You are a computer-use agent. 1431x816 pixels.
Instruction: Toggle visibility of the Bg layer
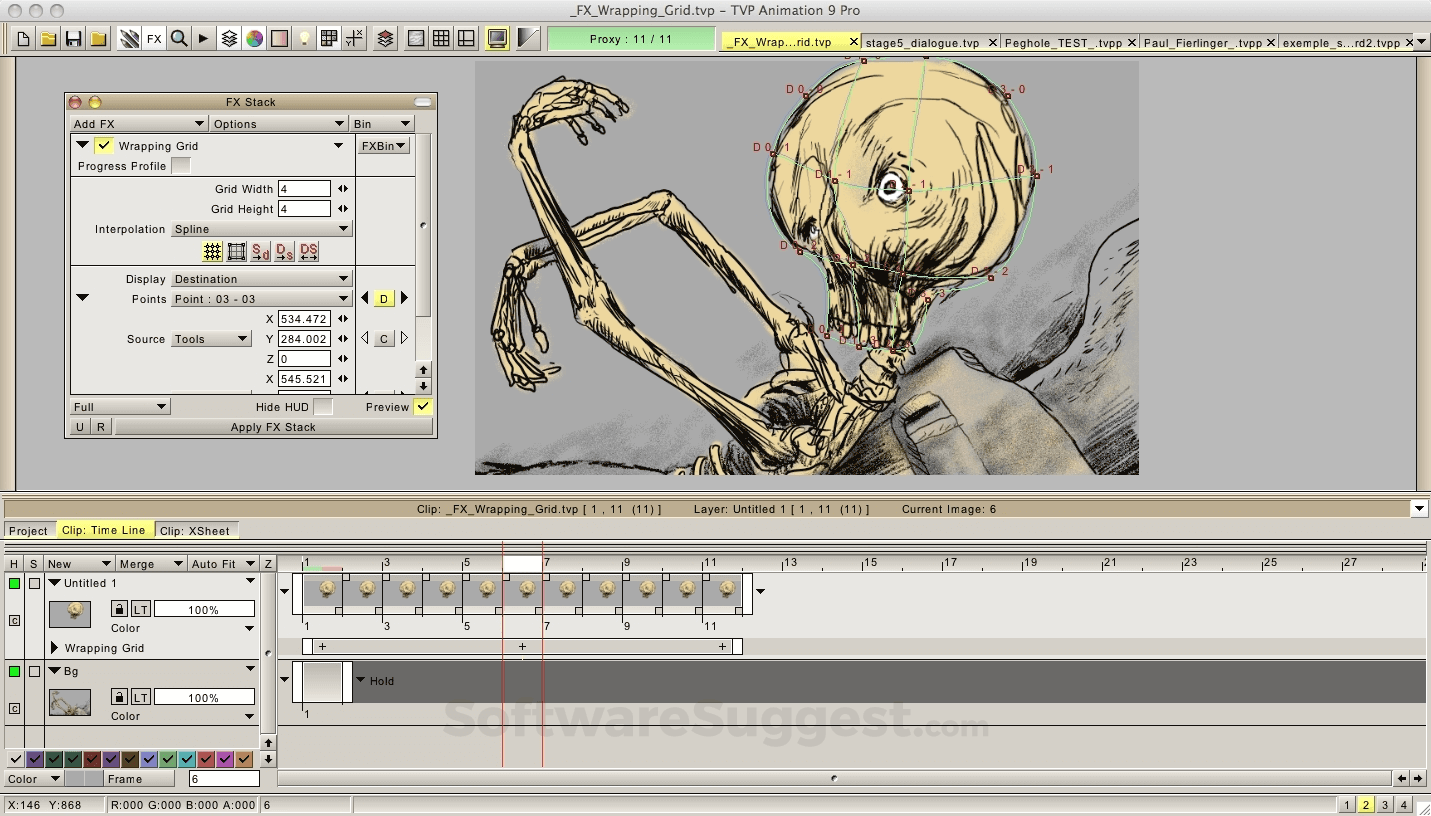[14, 672]
